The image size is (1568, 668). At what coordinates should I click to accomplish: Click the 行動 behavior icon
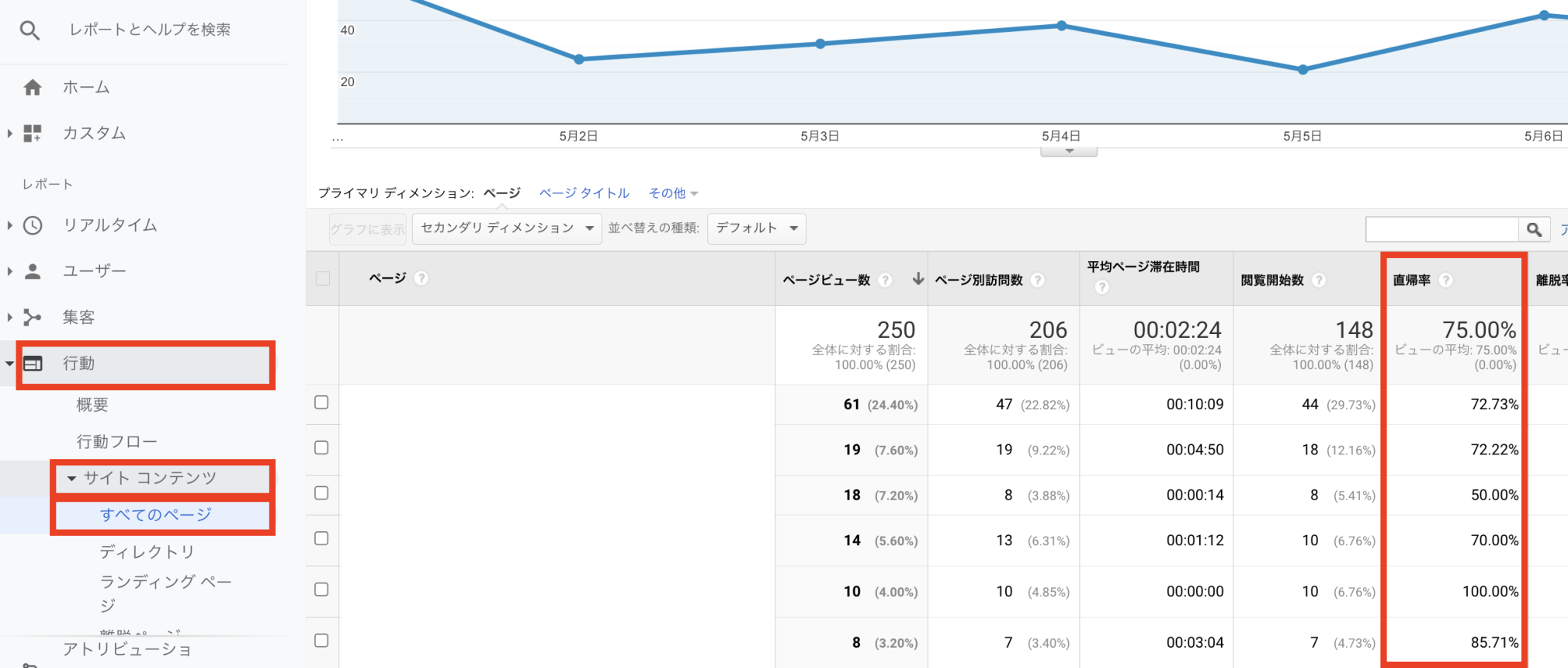coord(33,364)
